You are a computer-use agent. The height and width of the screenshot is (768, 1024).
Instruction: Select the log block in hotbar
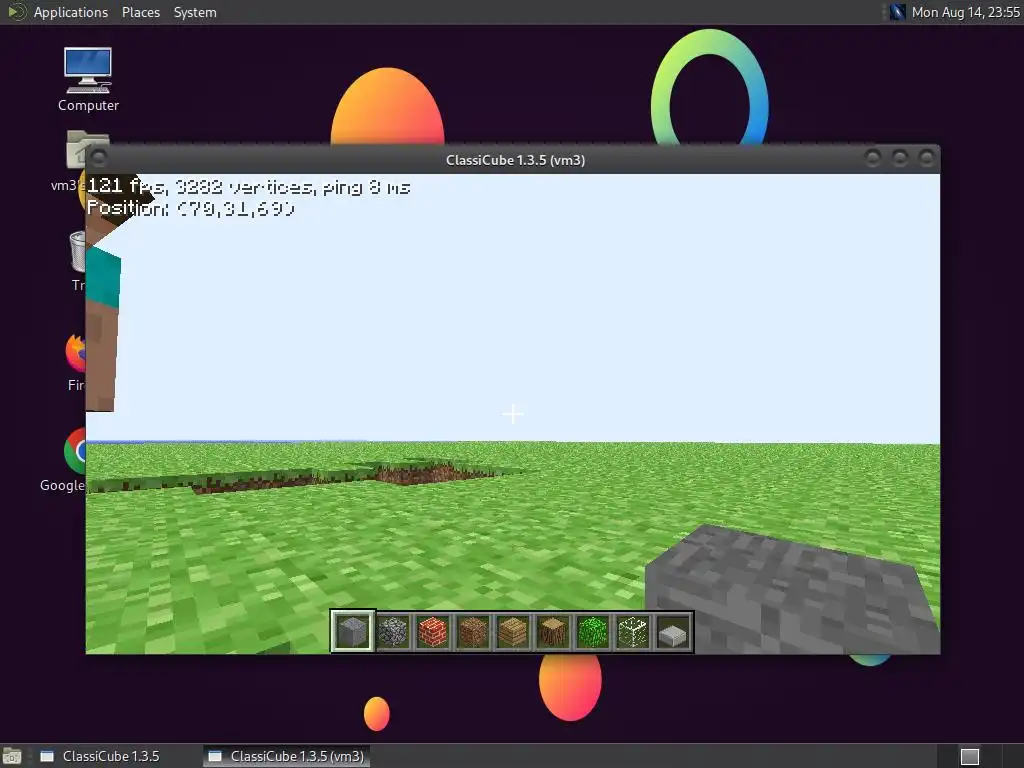click(x=553, y=632)
